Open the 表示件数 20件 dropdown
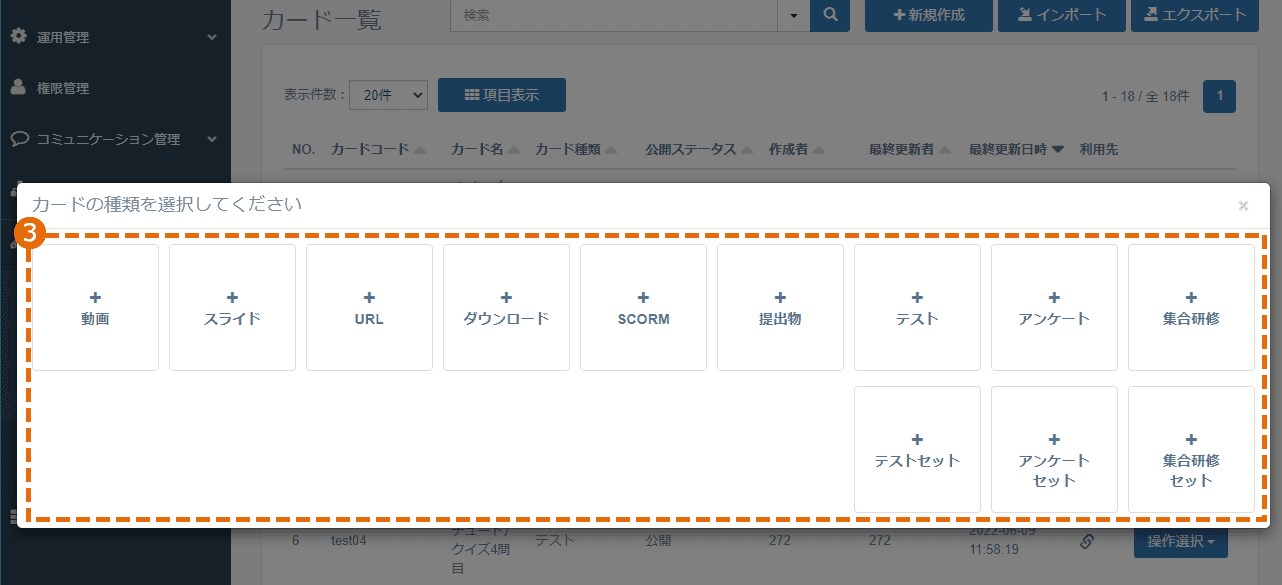The image size is (1282, 585). [x=388, y=95]
